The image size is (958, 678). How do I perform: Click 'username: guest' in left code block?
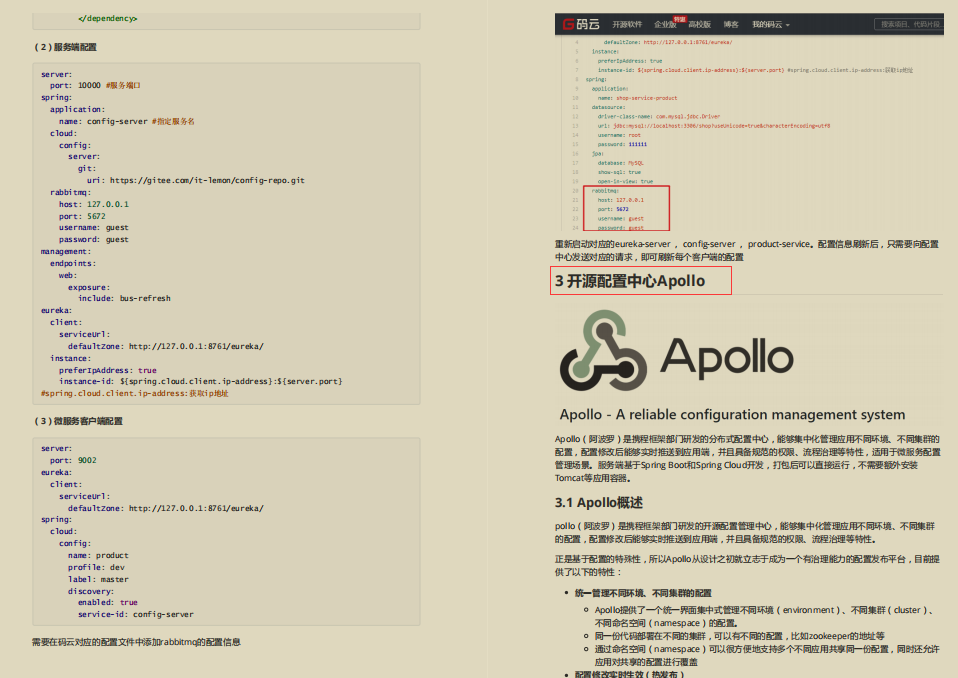point(94,227)
